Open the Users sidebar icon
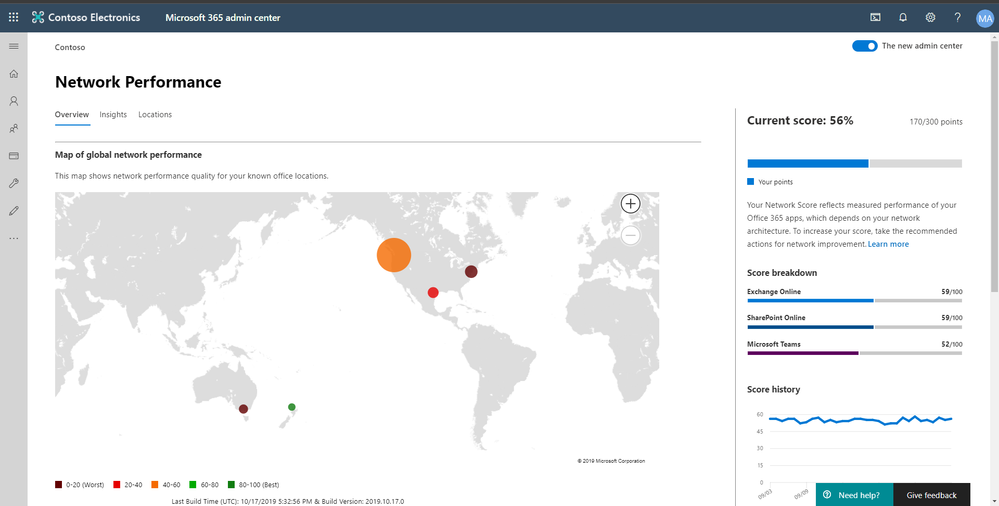Screen dimensions: 999x506 13,101
